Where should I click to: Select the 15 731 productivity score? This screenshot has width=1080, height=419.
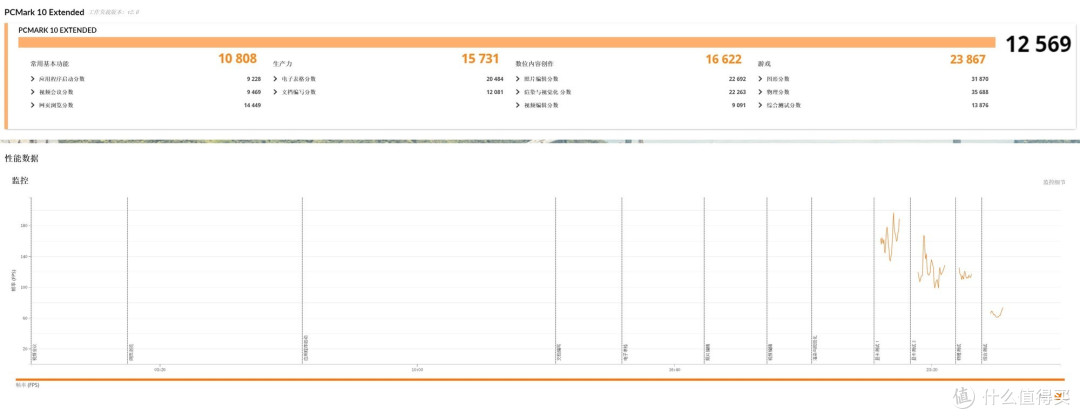click(x=480, y=59)
